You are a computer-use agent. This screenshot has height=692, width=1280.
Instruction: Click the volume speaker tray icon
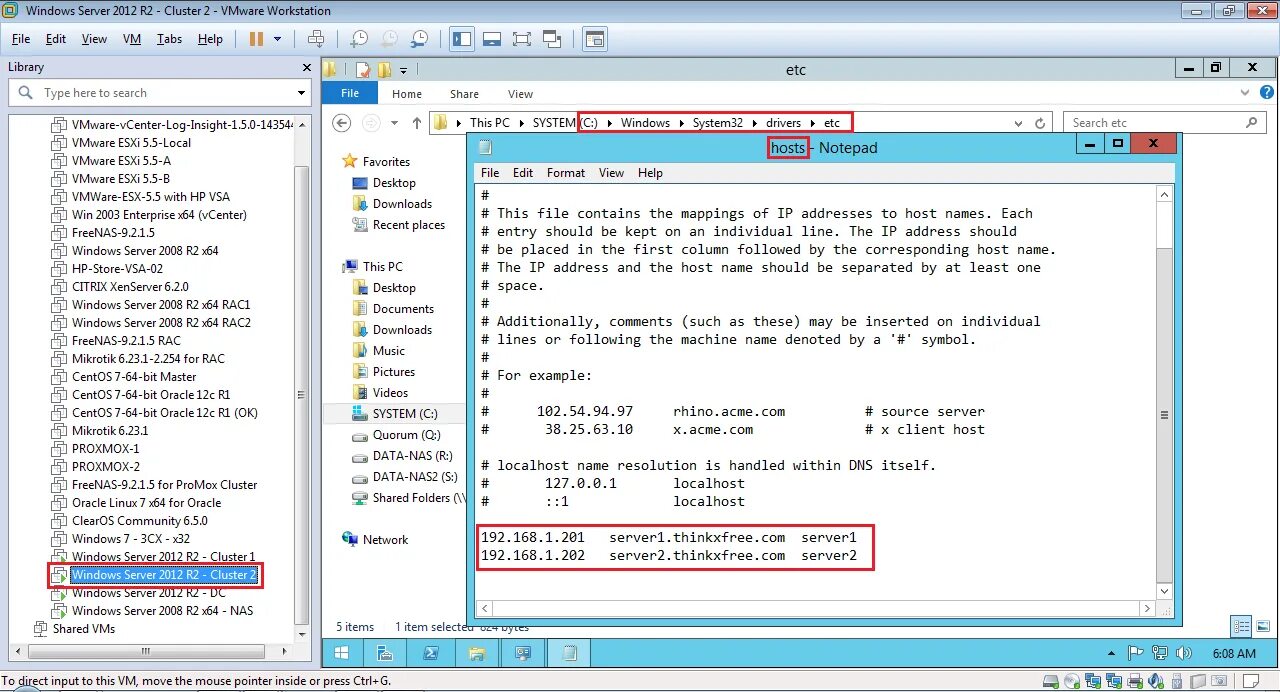1184,654
